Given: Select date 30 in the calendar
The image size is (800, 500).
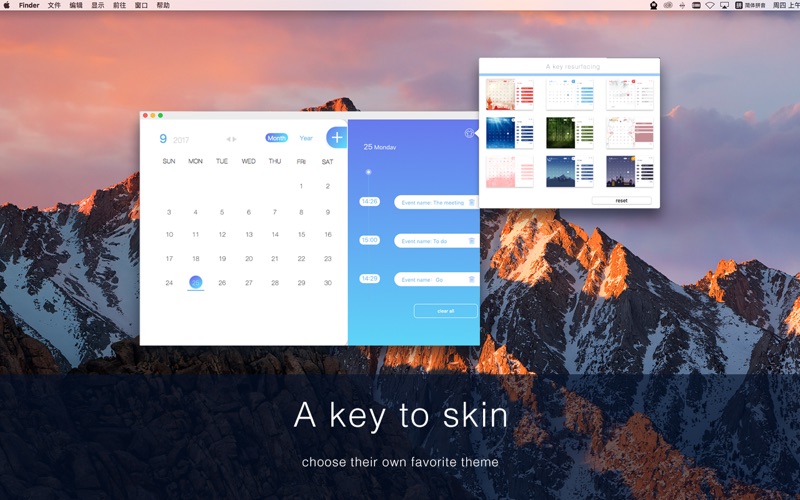Looking at the screenshot, I should pos(328,283).
